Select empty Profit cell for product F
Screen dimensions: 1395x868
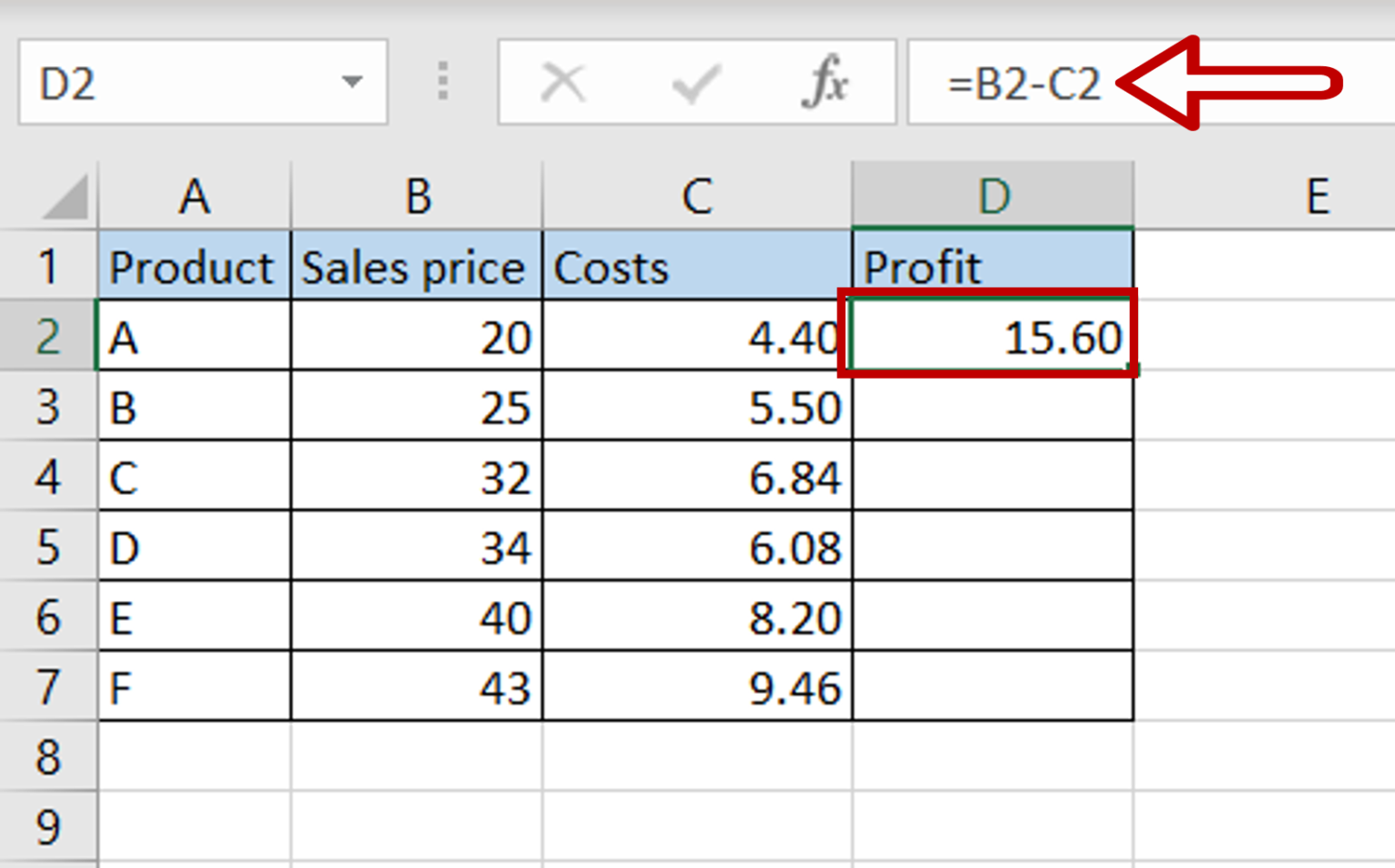click(x=994, y=686)
